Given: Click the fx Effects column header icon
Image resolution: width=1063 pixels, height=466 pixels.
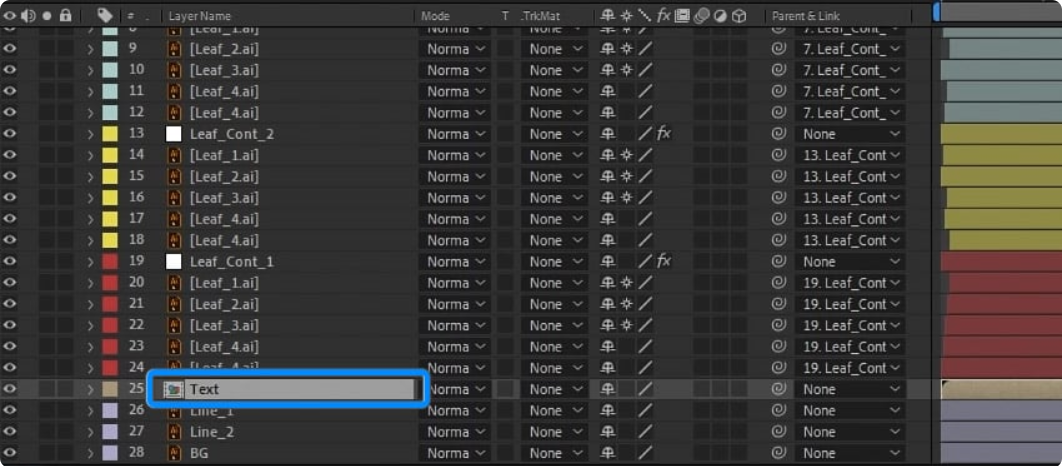Looking at the screenshot, I should [664, 16].
